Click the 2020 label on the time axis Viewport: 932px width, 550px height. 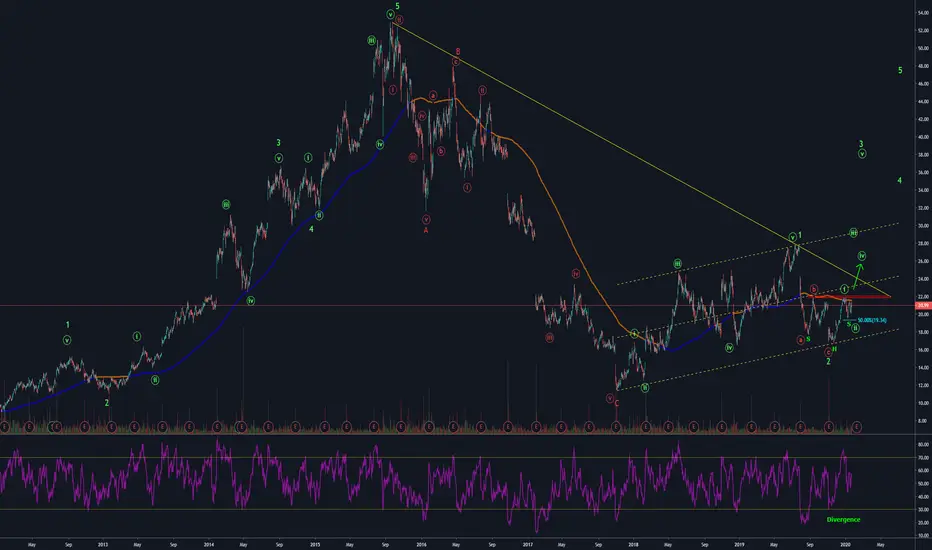(845, 544)
